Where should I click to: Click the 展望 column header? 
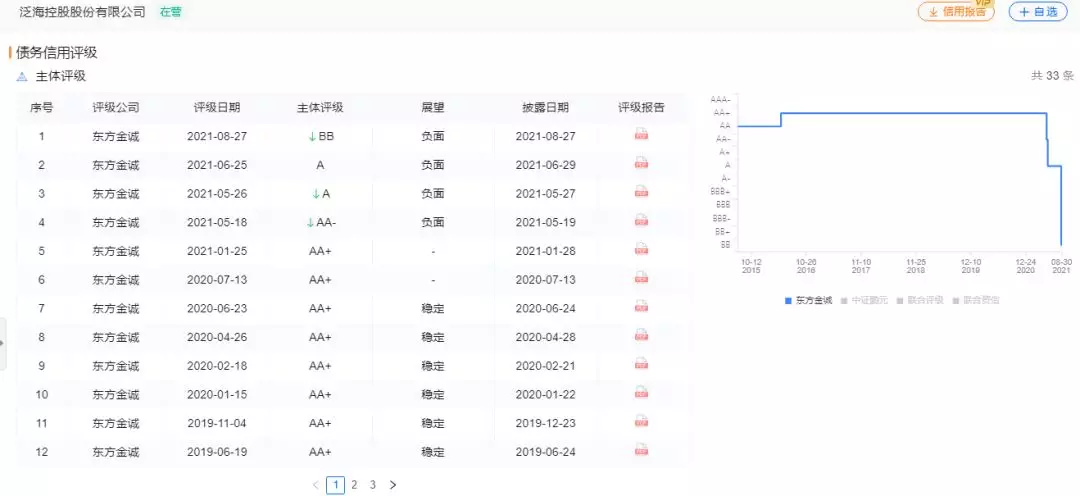pos(433,107)
